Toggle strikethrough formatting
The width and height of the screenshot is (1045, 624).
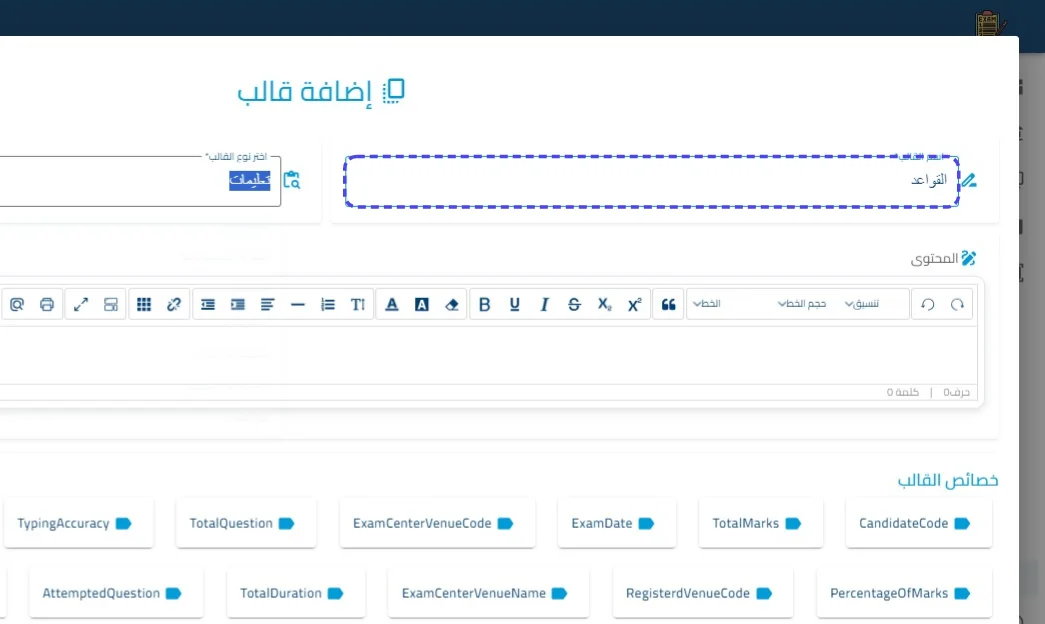pyautogui.click(x=574, y=305)
